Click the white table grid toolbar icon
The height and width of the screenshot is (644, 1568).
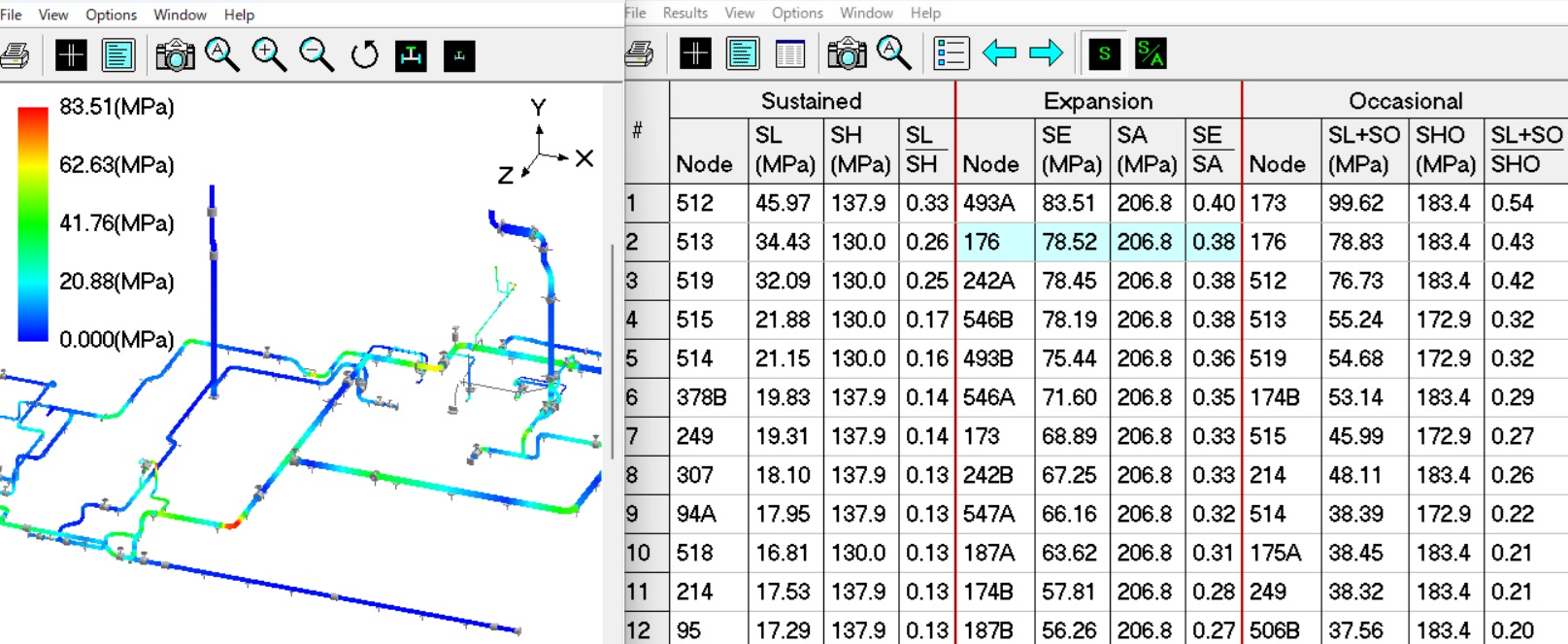(x=790, y=53)
